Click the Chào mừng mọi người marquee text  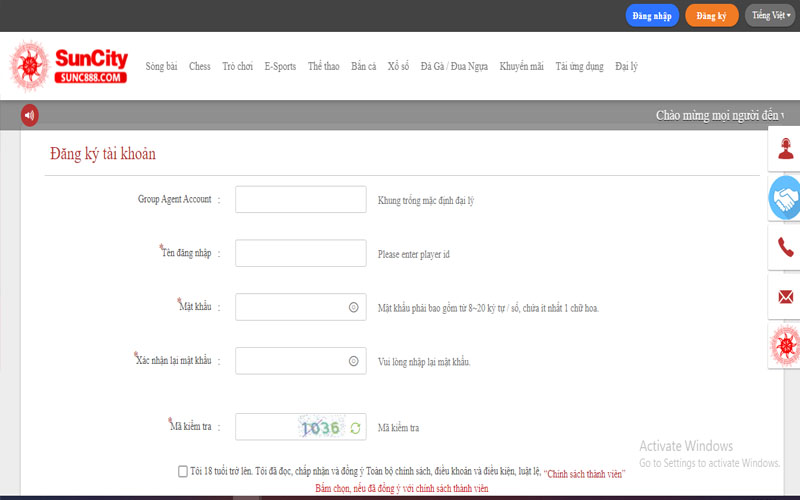[x=720, y=115]
